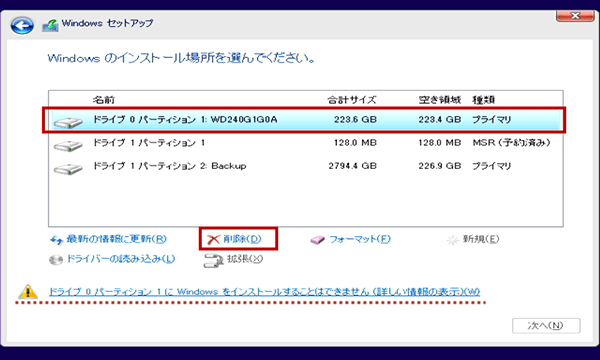Screen dimensions: 600x360
Task: Click the 空き領域 column header
Action: tap(440, 100)
